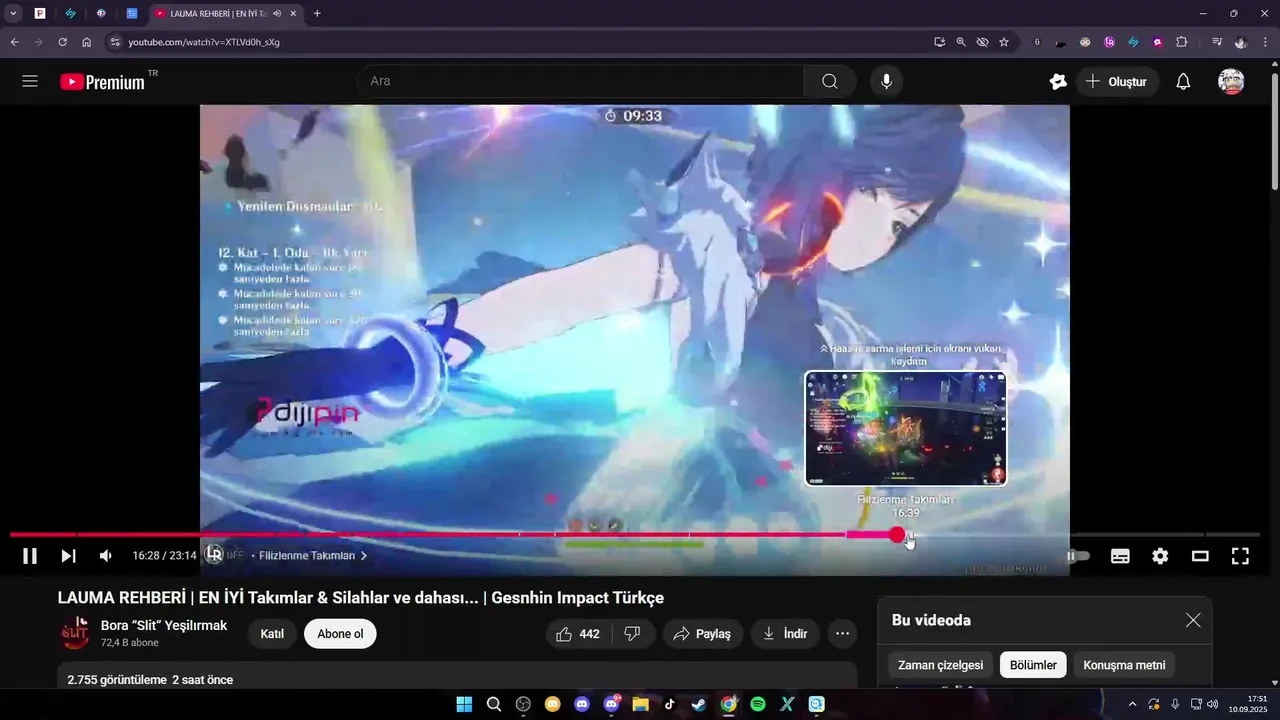Select Bölümler tab

click(1034, 665)
